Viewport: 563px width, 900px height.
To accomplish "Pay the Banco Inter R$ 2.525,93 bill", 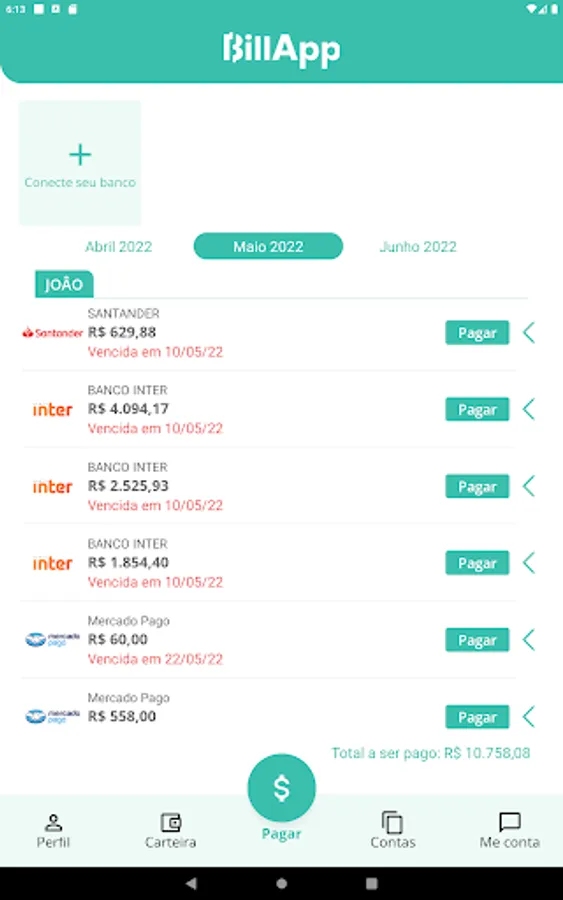I will [477, 486].
